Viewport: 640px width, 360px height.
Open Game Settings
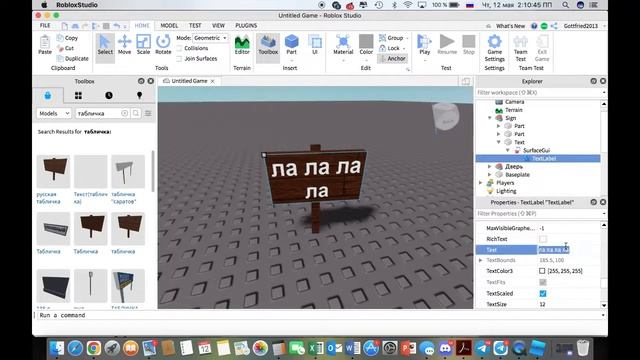coord(494,48)
